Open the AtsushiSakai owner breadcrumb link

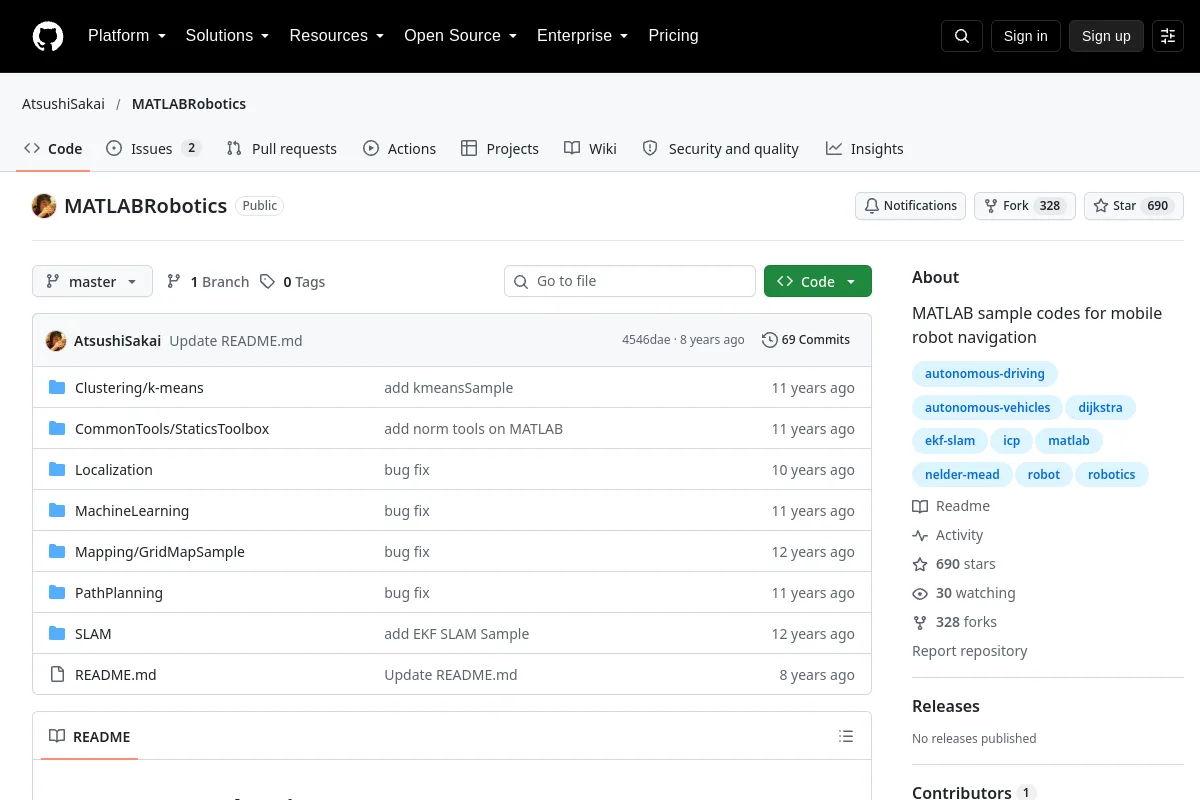click(x=63, y=104)
